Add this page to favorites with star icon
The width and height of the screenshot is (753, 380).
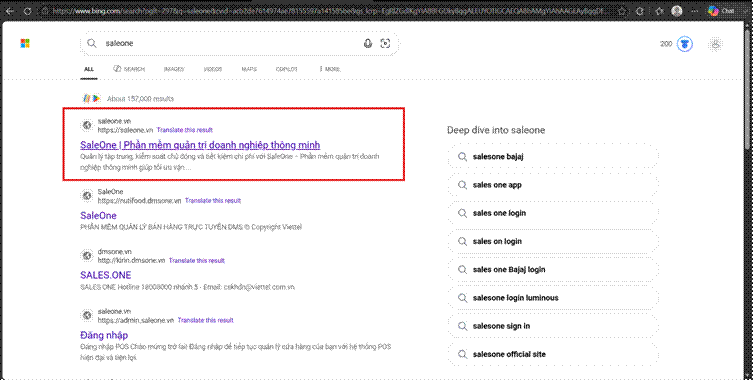click(x=622, y=11)
